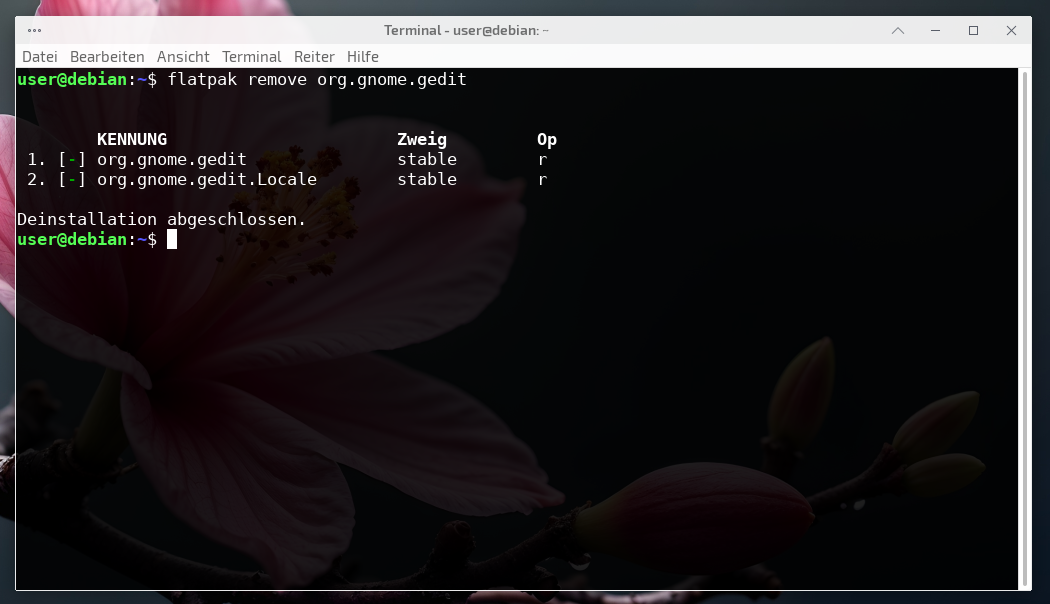This screenshot has width=1050, height=604.
Task: Click the 'Deinstallation abgeschlossen.' output line
Action: pos(162,219)
